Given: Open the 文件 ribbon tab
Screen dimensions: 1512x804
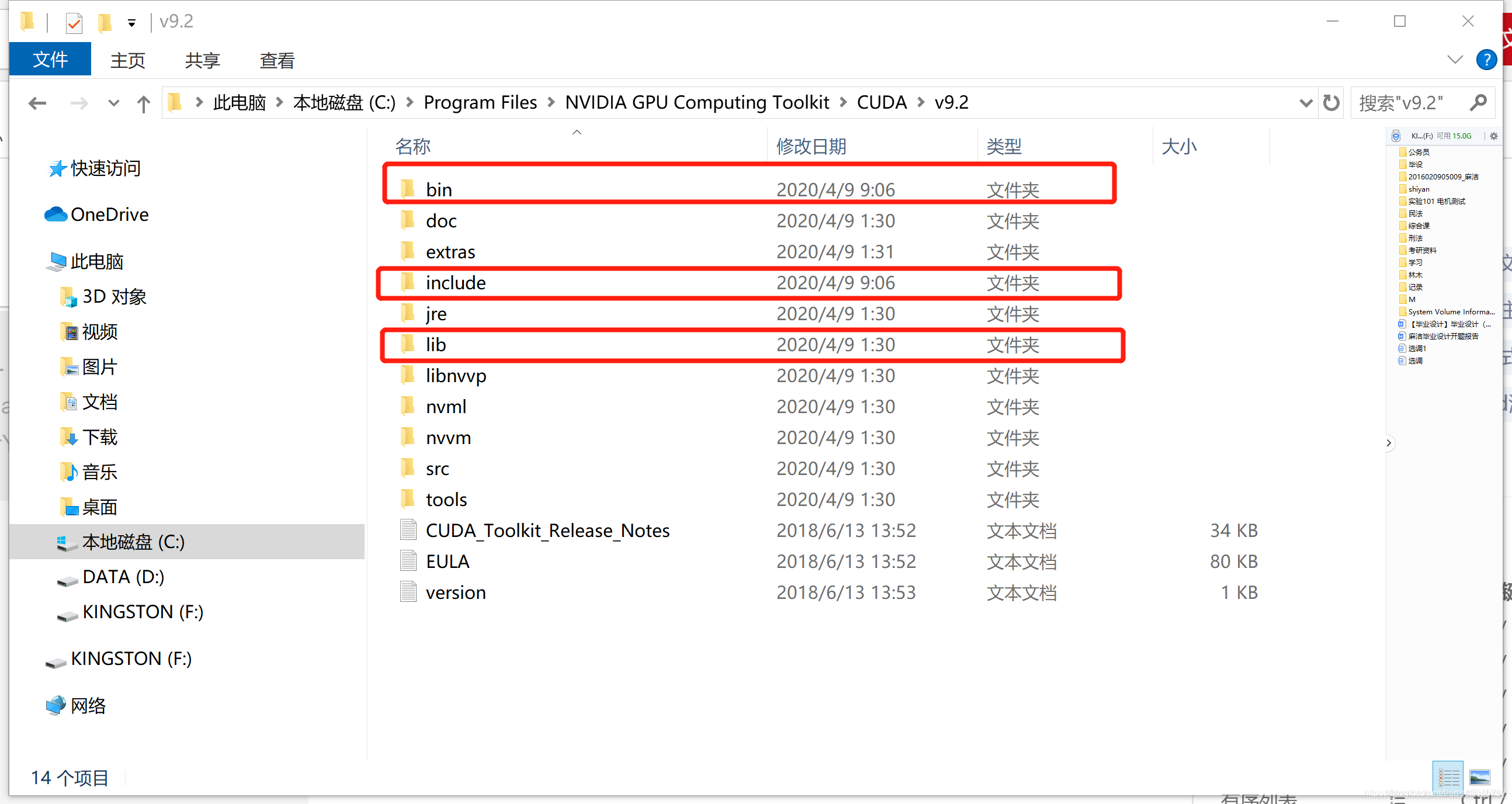Looking at the screenshot, I should click(x=50, y=59).
